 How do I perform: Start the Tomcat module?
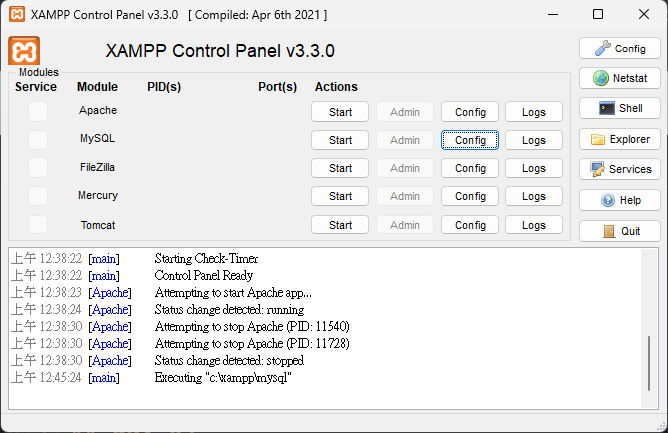(x=340, y=225)
